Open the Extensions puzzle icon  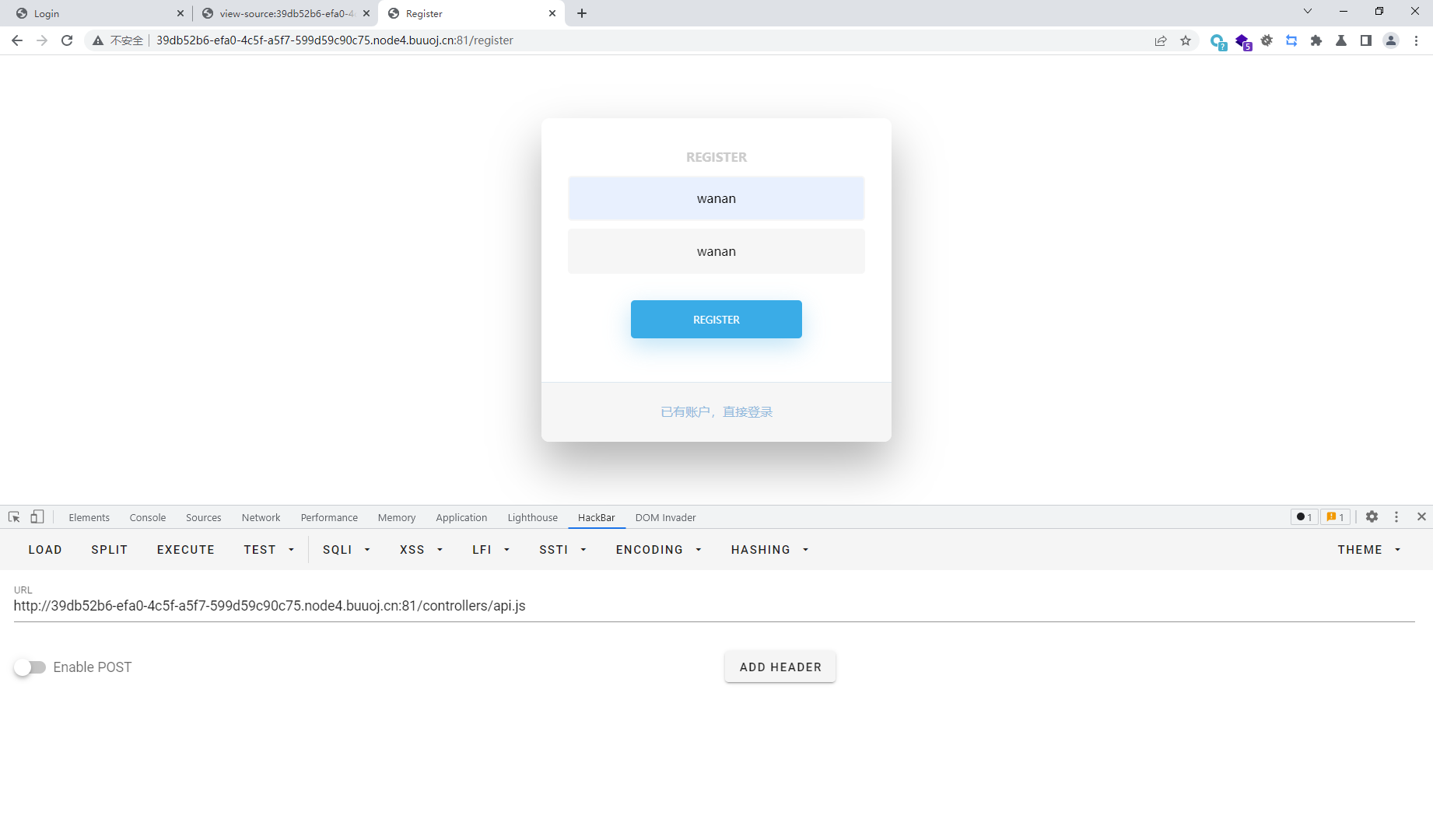point(1316,40)
